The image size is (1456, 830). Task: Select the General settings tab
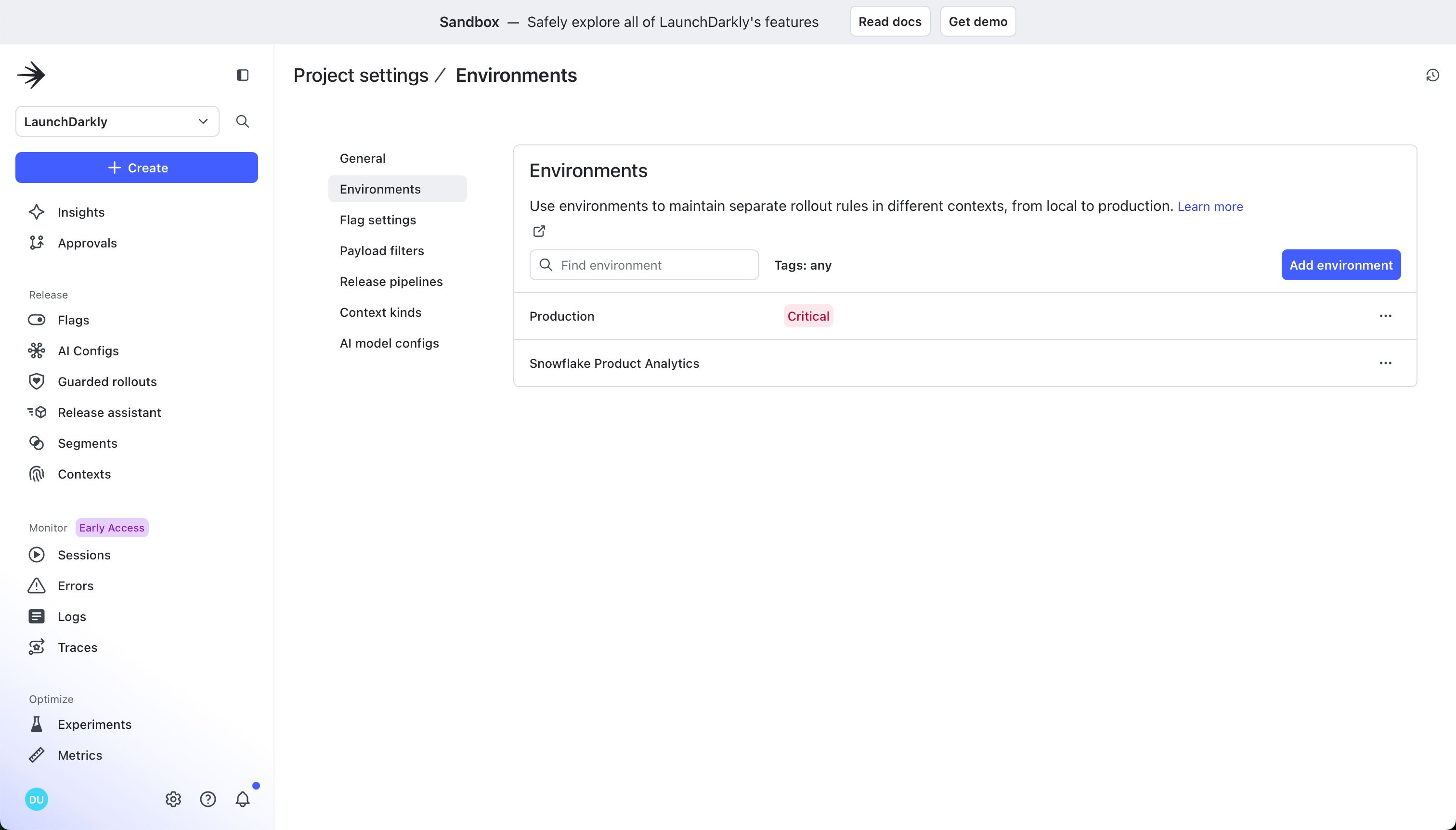pos(397,158)
